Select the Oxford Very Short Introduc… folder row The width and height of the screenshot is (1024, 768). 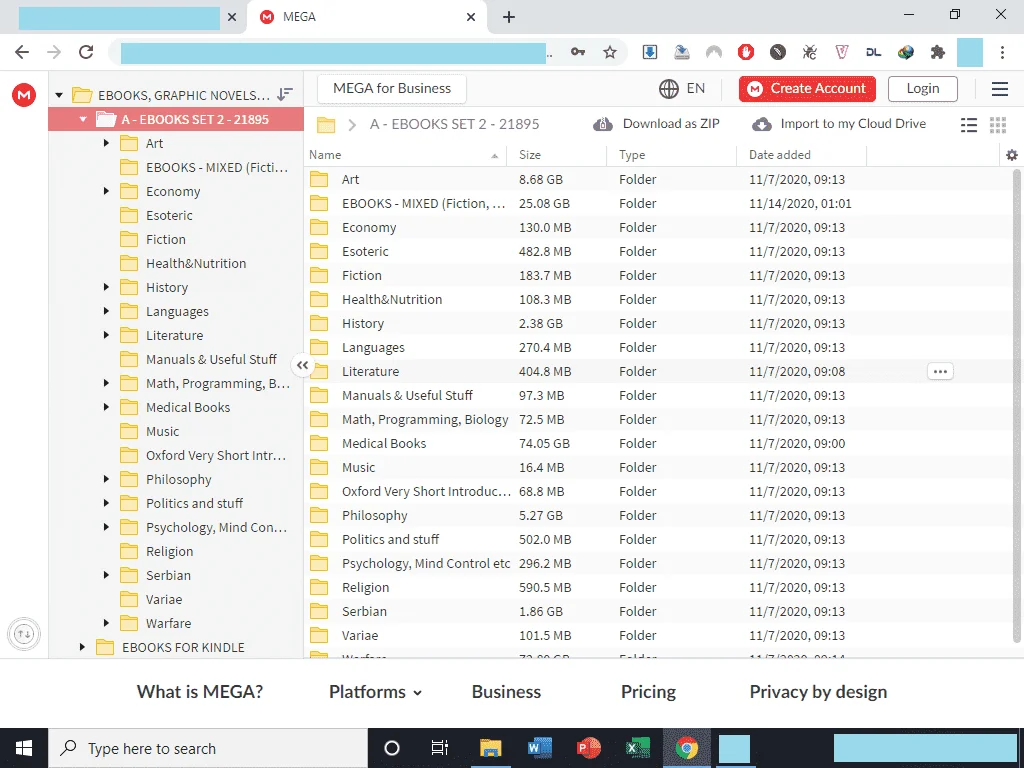[x=658, y=492]
